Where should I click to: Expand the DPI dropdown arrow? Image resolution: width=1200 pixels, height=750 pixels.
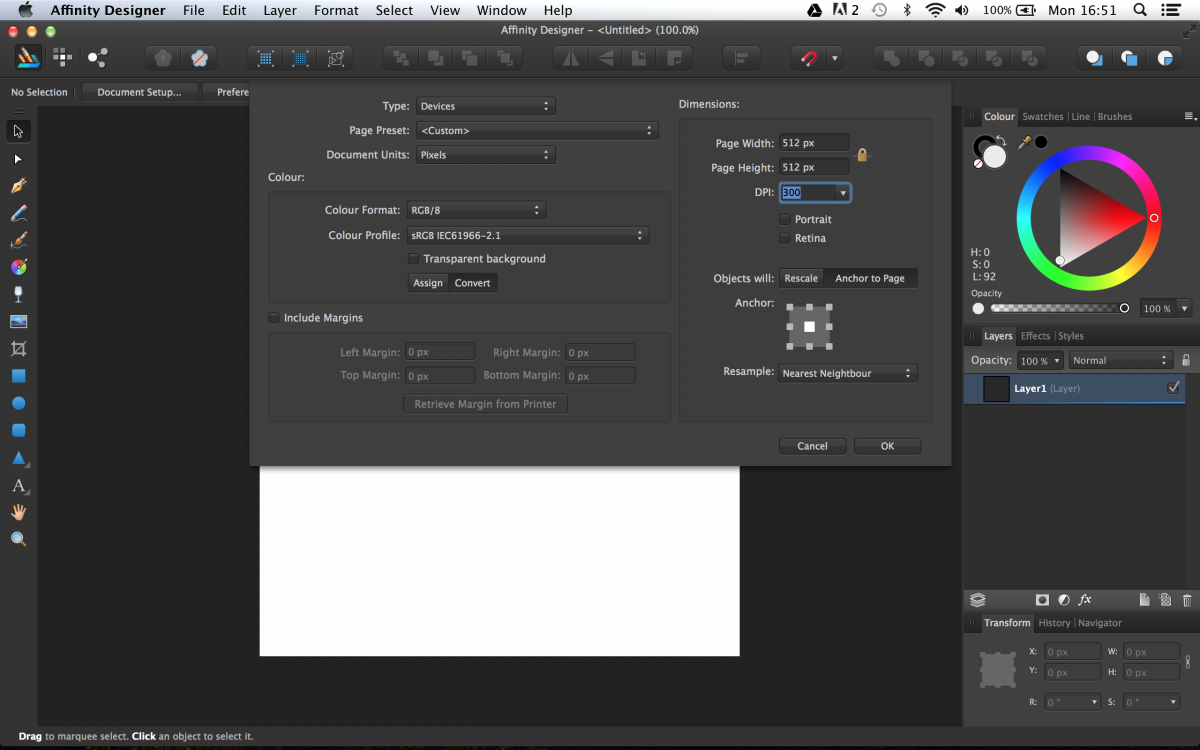843,193
